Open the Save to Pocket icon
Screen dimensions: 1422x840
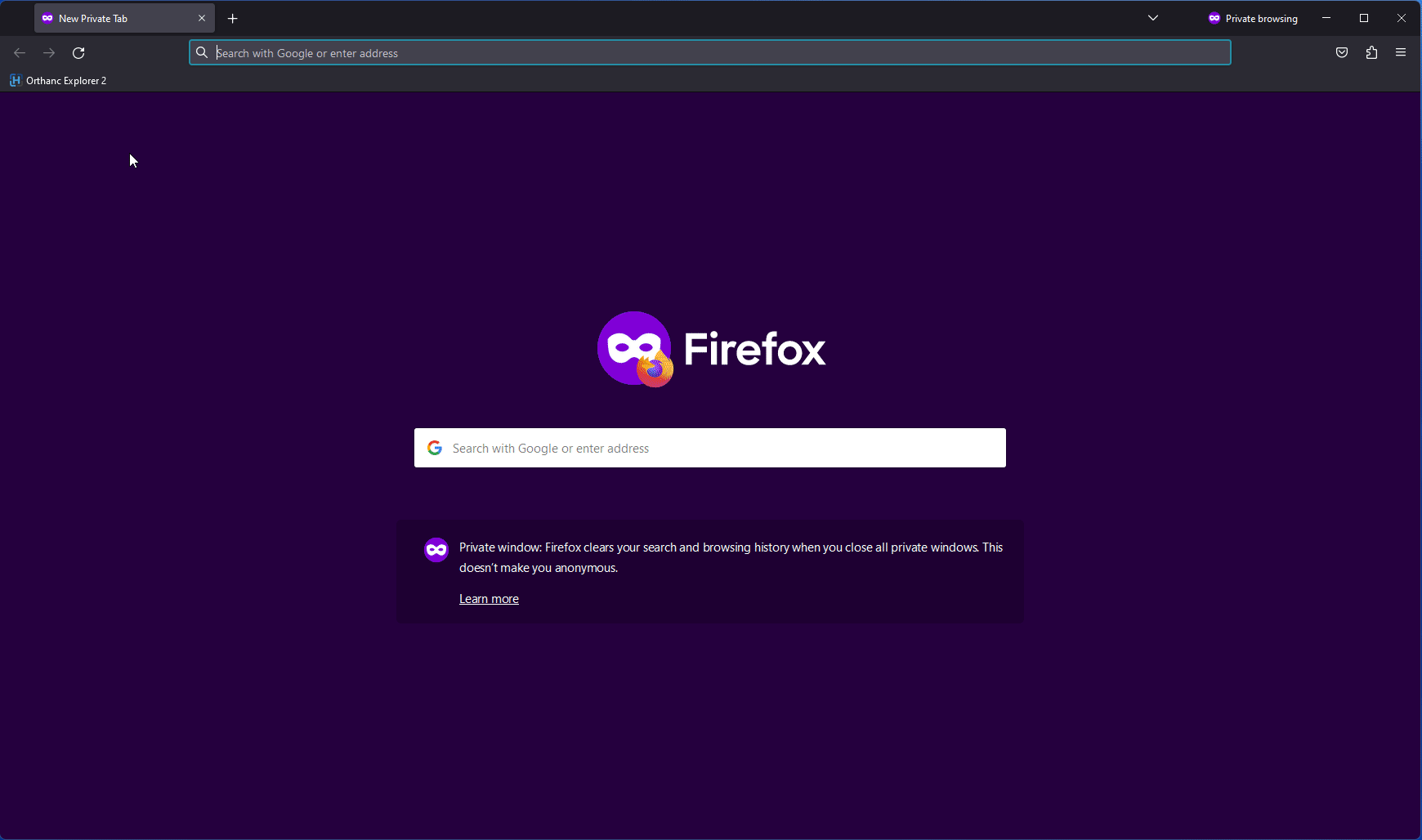click(1342, 53)
